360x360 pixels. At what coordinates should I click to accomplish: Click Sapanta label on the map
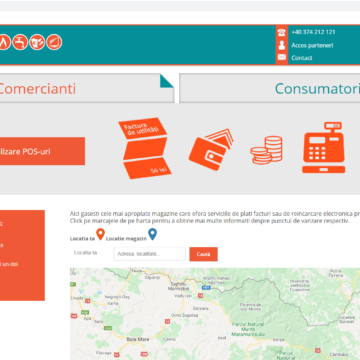[x=153, y=277]
